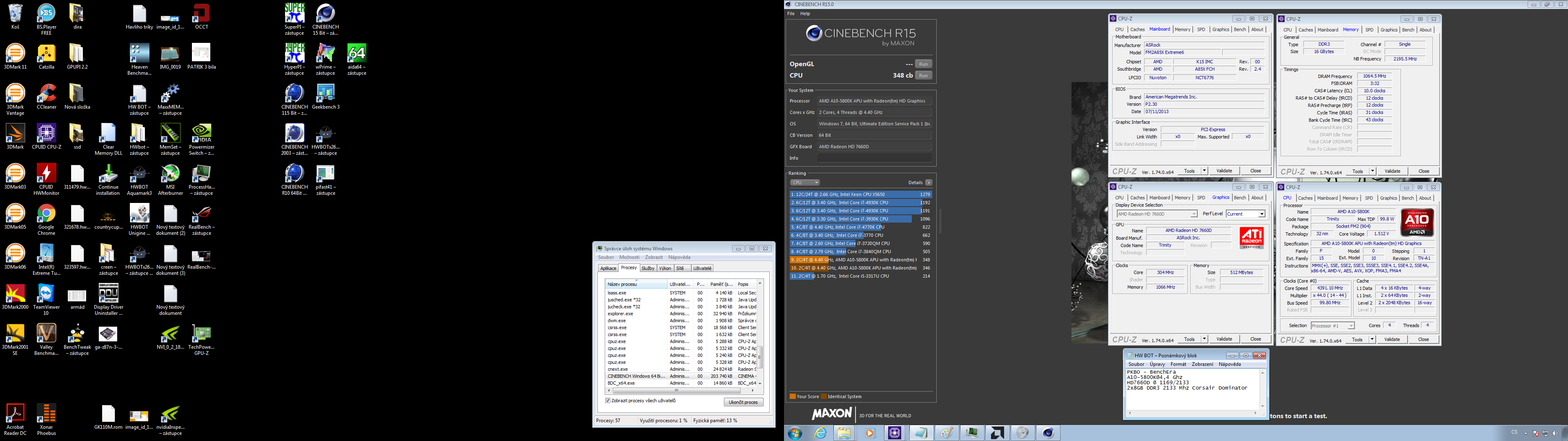The width and height of the screenshot is (1568, 441).
Task: Select the BDC_x64.exe process row
Action: point(681,383)
